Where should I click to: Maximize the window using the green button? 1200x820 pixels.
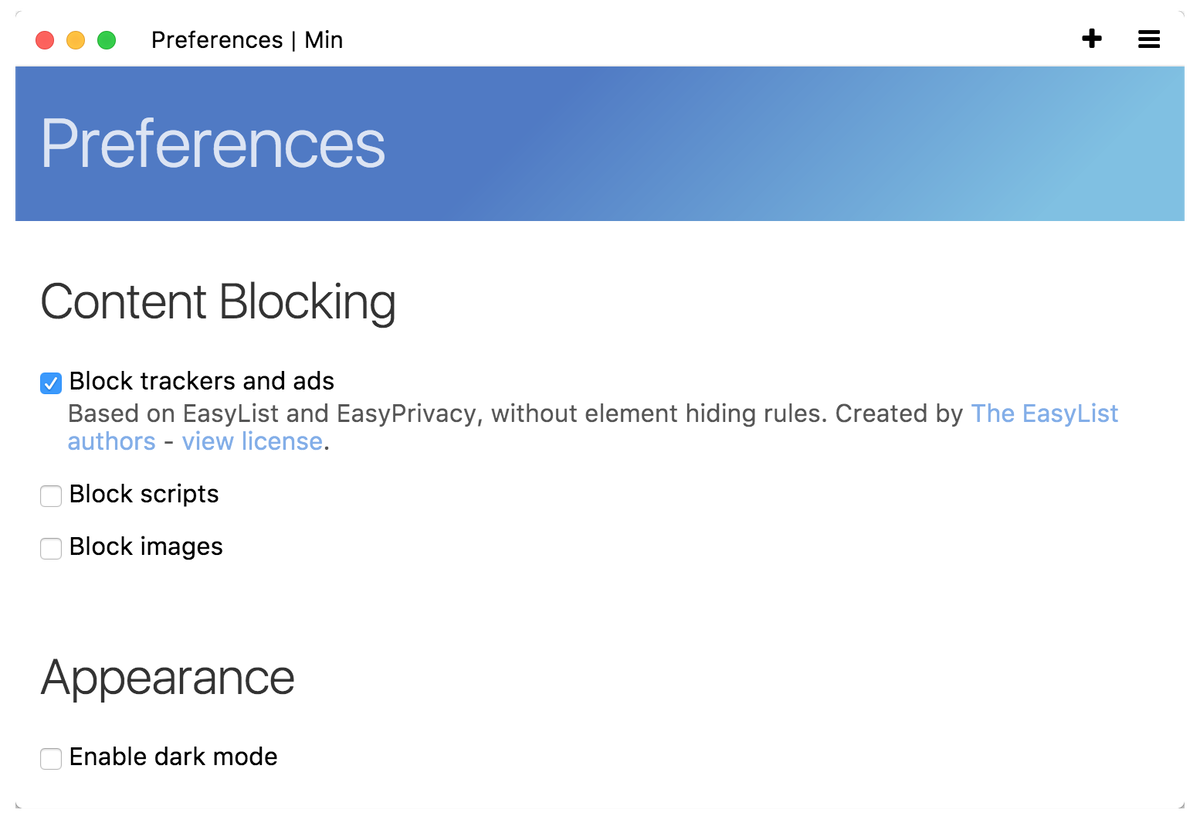(x=106, y=40)
